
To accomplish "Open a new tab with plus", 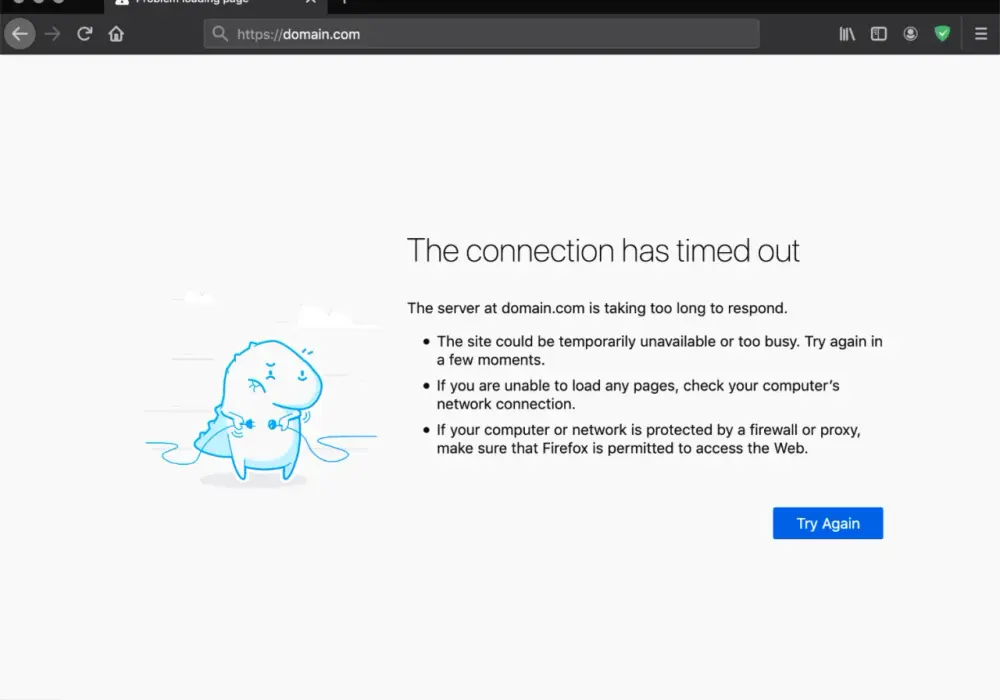I will (x=344, y=2).
